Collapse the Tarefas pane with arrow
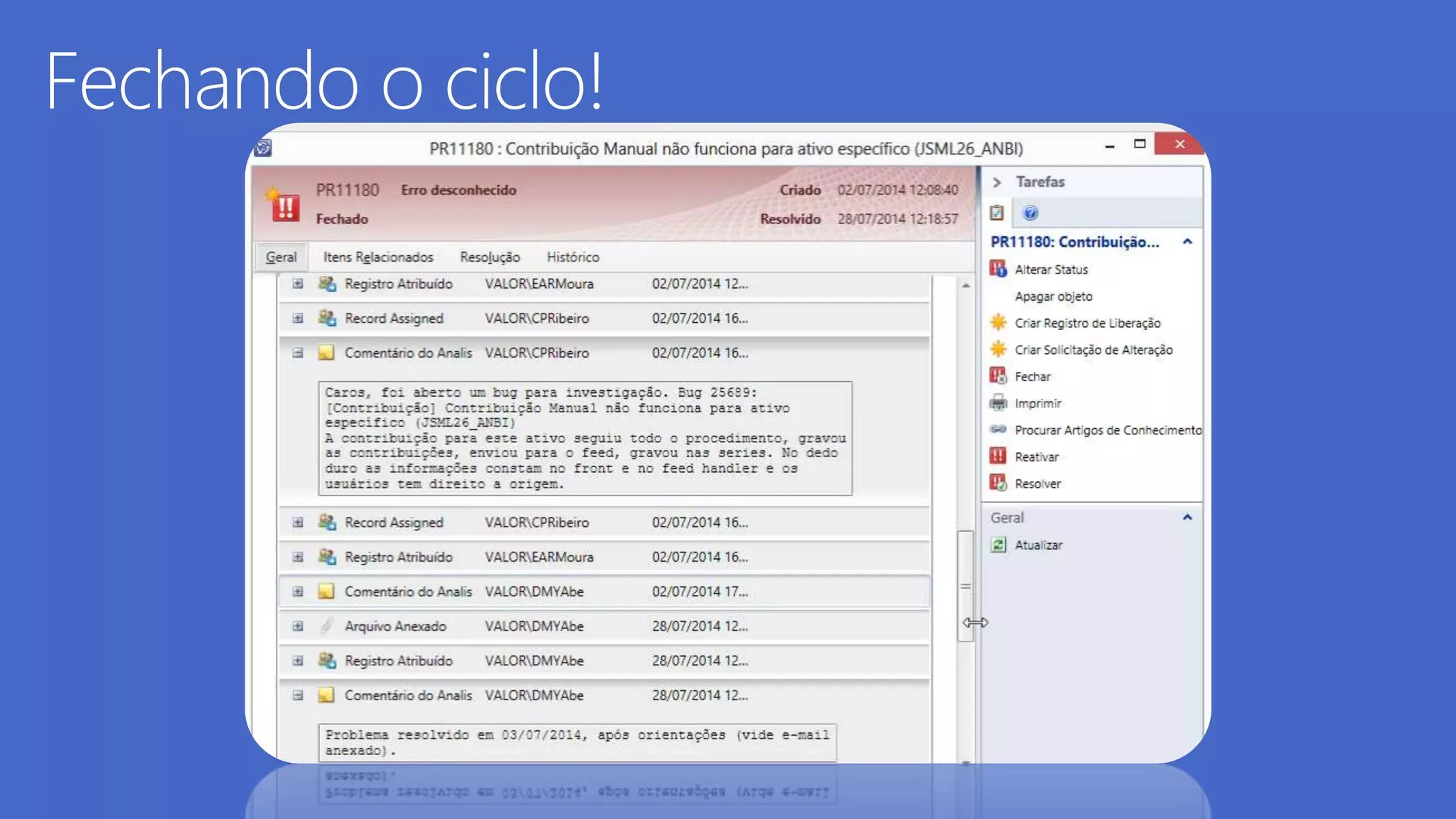 coord(997,182)
